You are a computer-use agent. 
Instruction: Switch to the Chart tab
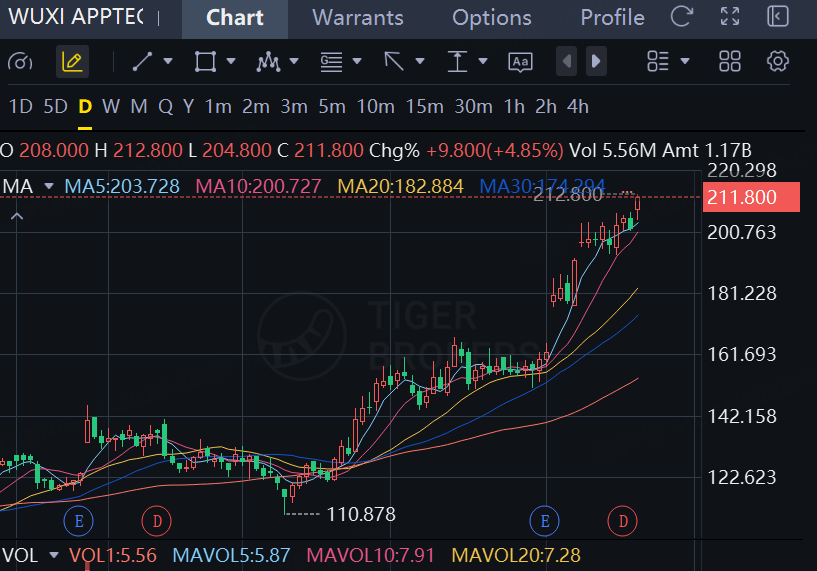tap(234, 18)
